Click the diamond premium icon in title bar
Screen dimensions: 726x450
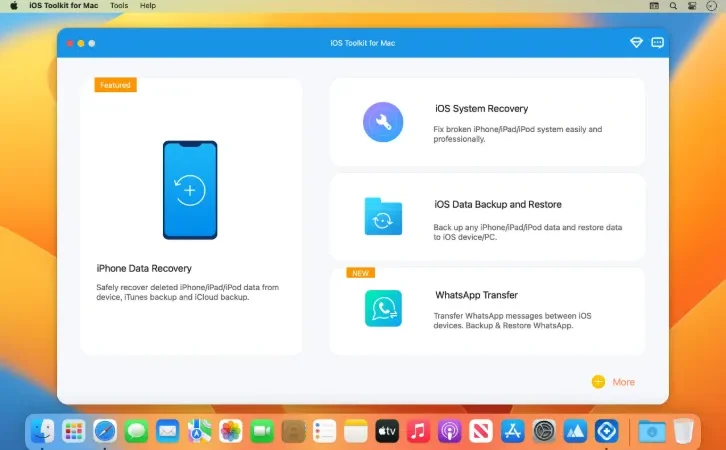(x=636, y=43)
